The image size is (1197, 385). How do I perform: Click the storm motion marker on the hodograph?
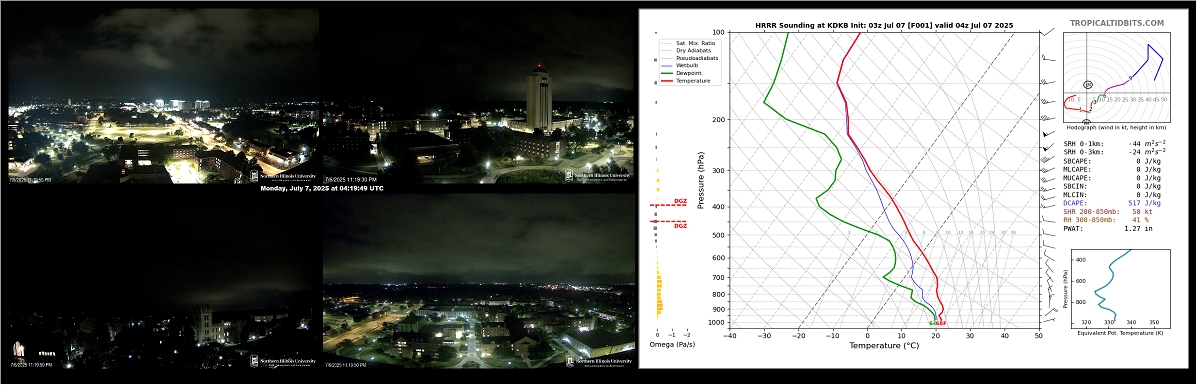pyautogui.click(x=1088, y=84)
